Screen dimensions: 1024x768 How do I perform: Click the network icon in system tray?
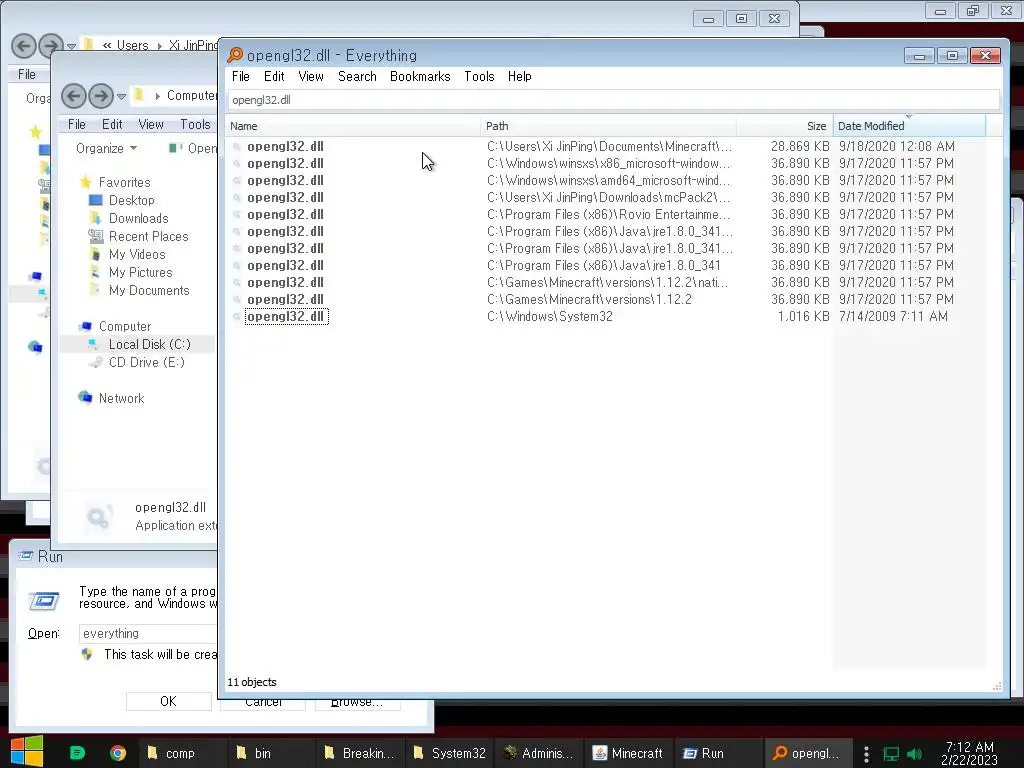point(891,754)
